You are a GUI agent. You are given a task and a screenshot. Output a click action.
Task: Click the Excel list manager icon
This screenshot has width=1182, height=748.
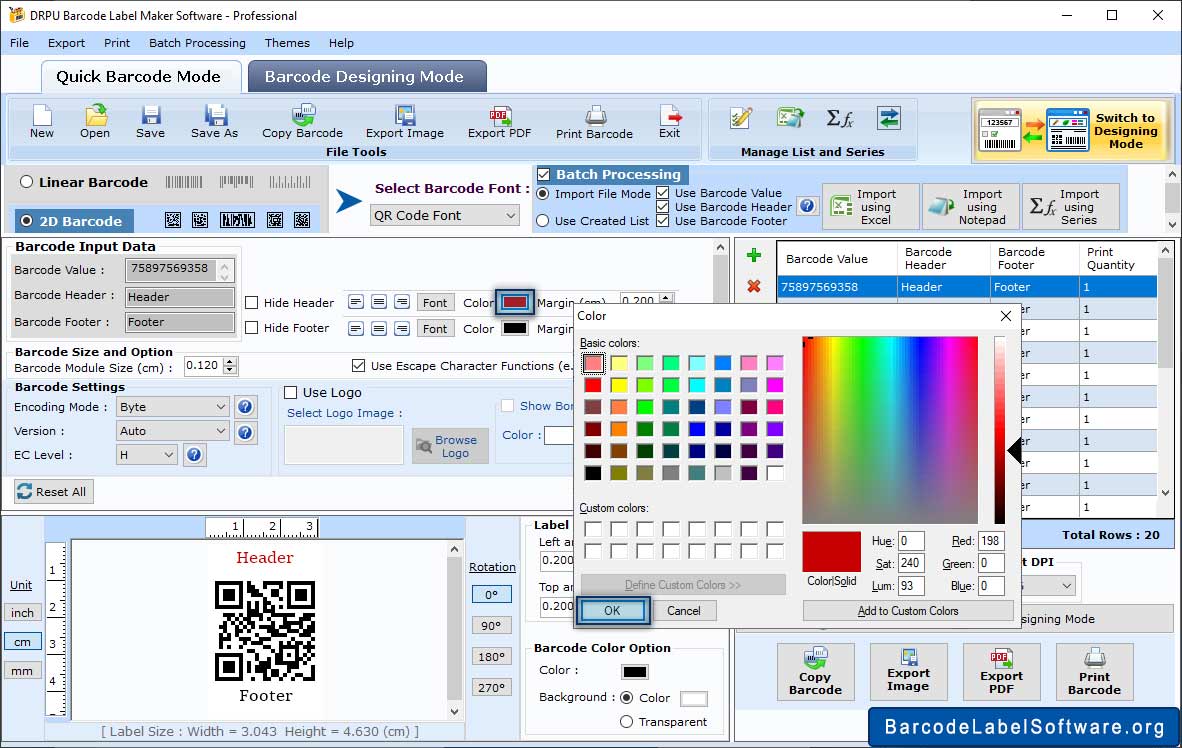pyautogui.click(x=789, y=118)
